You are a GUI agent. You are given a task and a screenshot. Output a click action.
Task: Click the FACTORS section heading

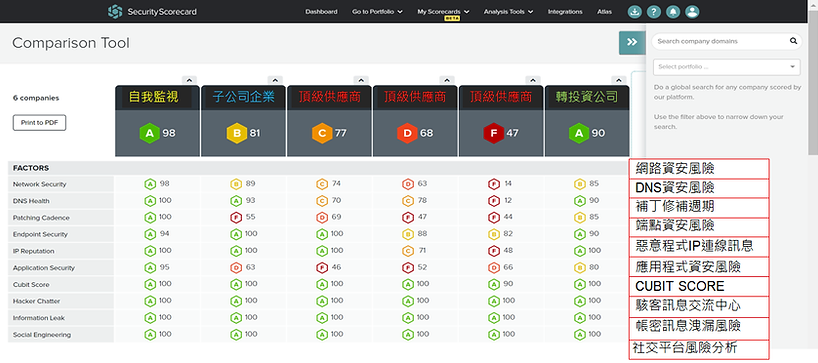31,168
